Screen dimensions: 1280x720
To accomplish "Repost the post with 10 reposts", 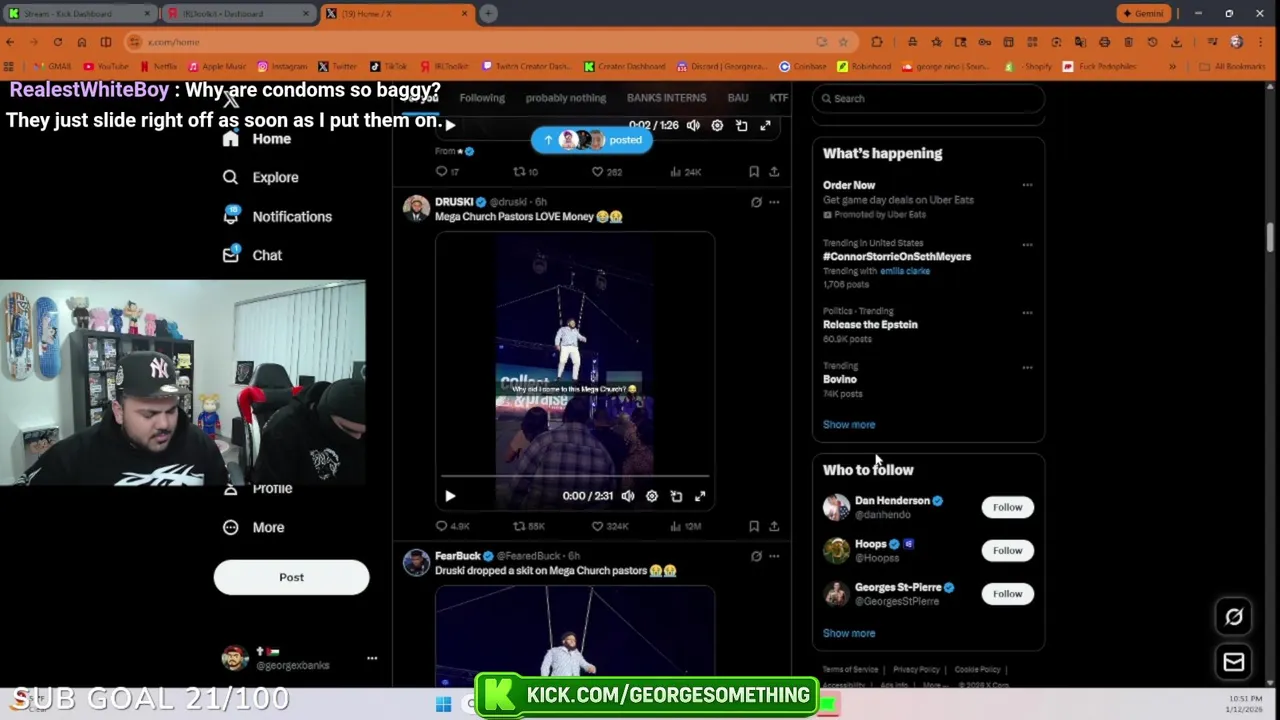I will tap(525, 172).
